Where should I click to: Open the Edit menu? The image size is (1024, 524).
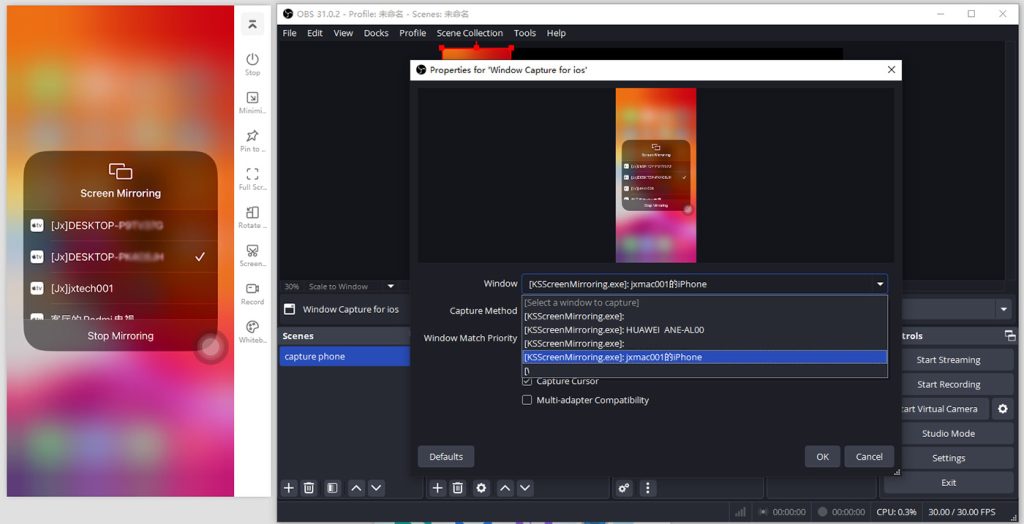tap(315, 33)
